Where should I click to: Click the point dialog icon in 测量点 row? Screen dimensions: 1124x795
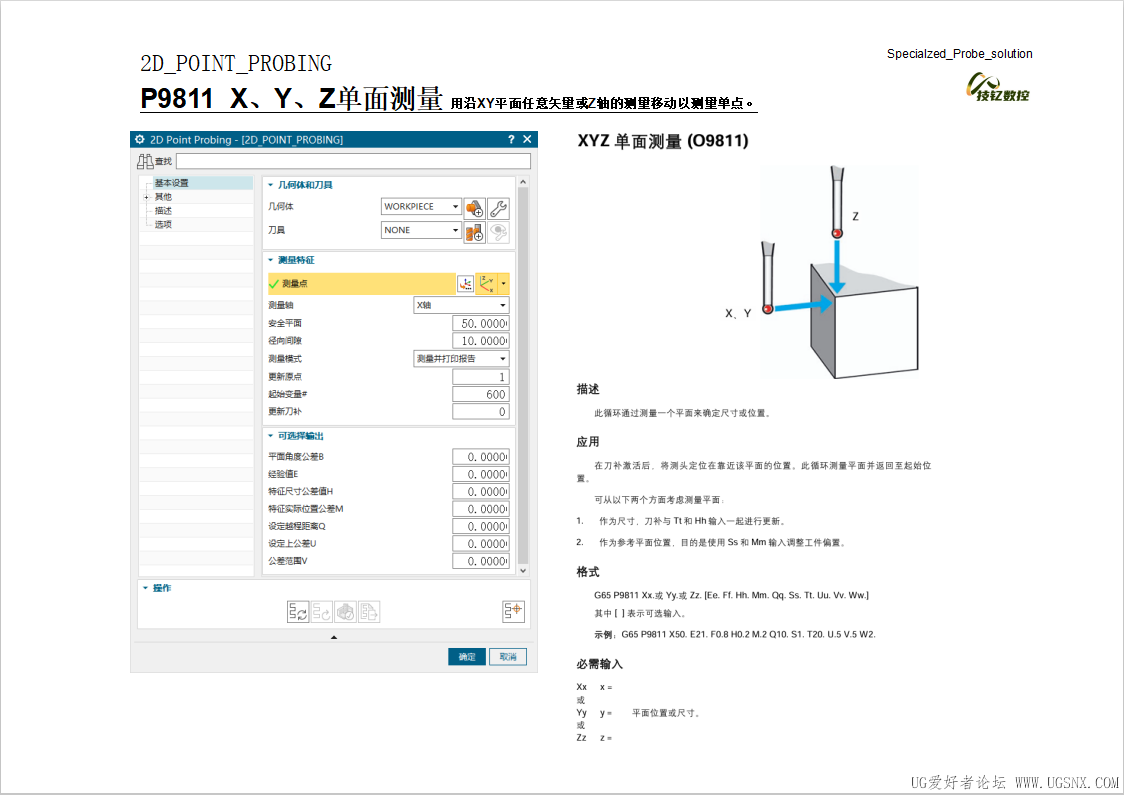tap(465, 284)
